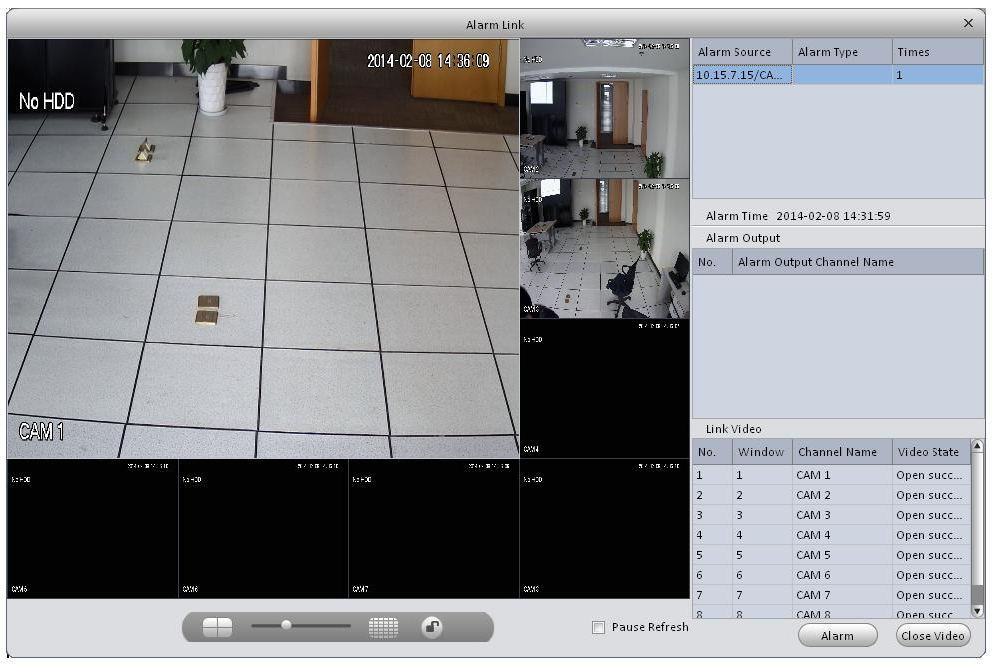Click the window split slider handle
The width and height of the screenshot is (992, 667).
(x=286, y=625)
